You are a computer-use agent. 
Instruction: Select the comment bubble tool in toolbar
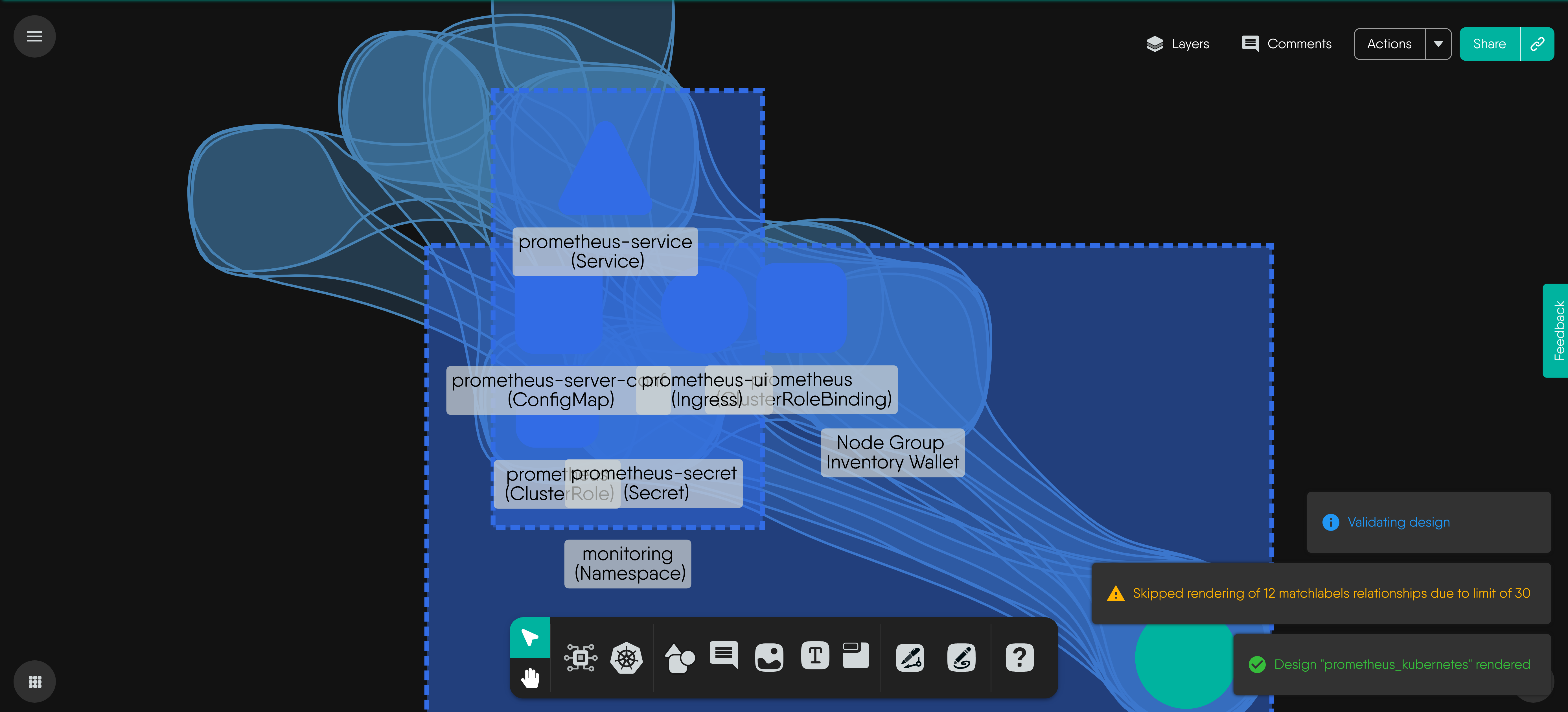[x=723, y=655]
